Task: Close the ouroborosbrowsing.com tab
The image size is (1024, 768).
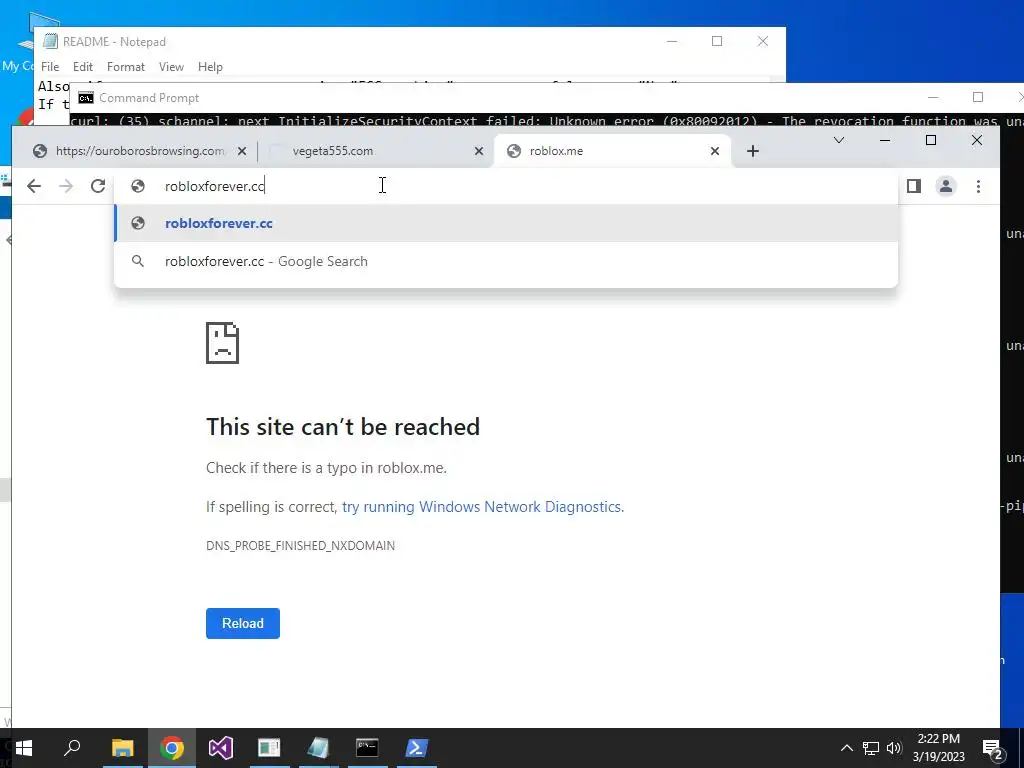Action: (x=242, y=151)
